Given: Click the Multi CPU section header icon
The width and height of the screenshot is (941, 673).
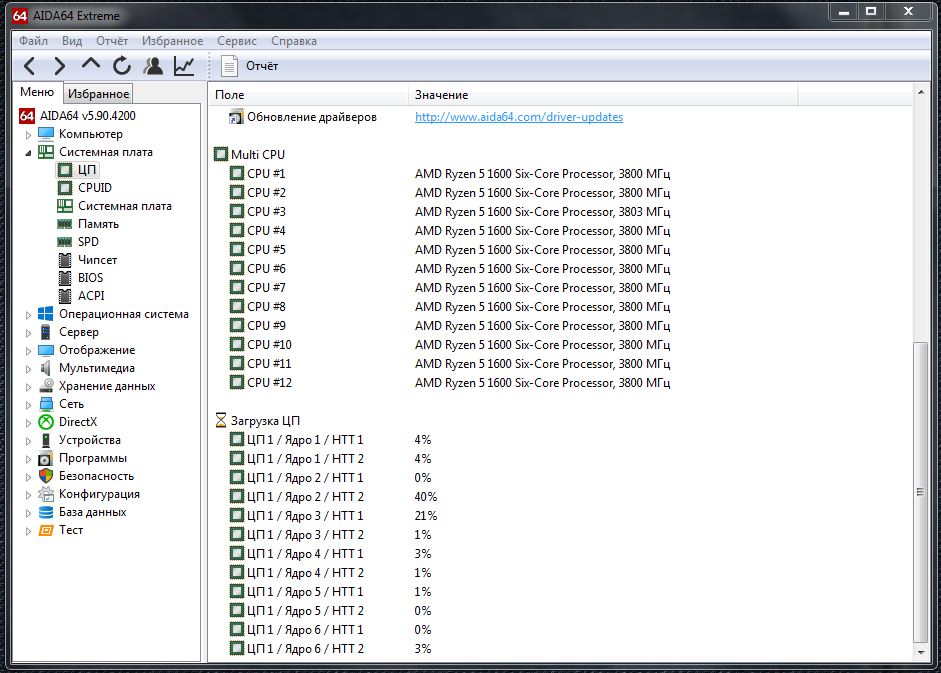Looking at the screenshot, I should click(x=221, y=154).
